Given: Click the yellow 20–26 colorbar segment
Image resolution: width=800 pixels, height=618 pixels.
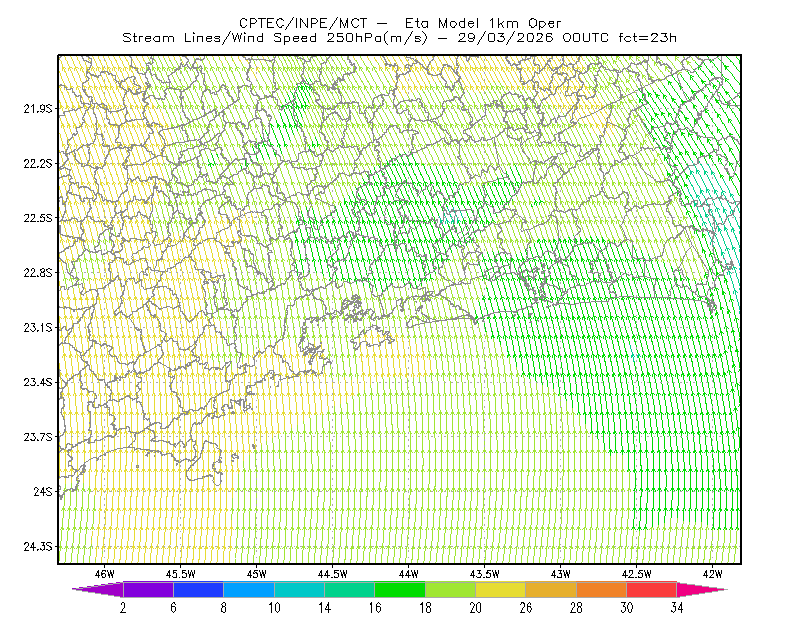Looking at the screenshot, I should [x=501, y=589].
